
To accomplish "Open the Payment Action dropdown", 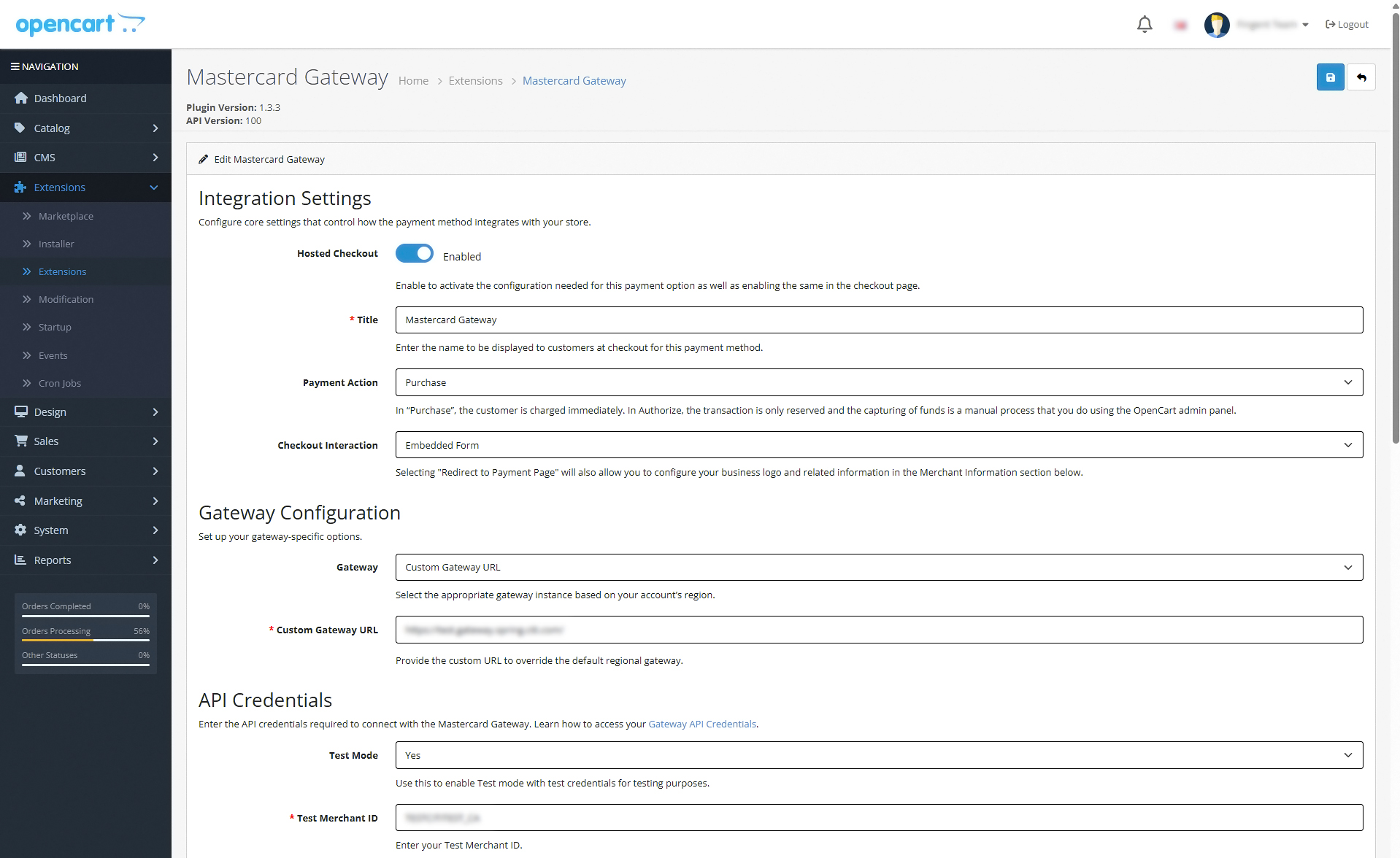I will (x=879, y=382).
